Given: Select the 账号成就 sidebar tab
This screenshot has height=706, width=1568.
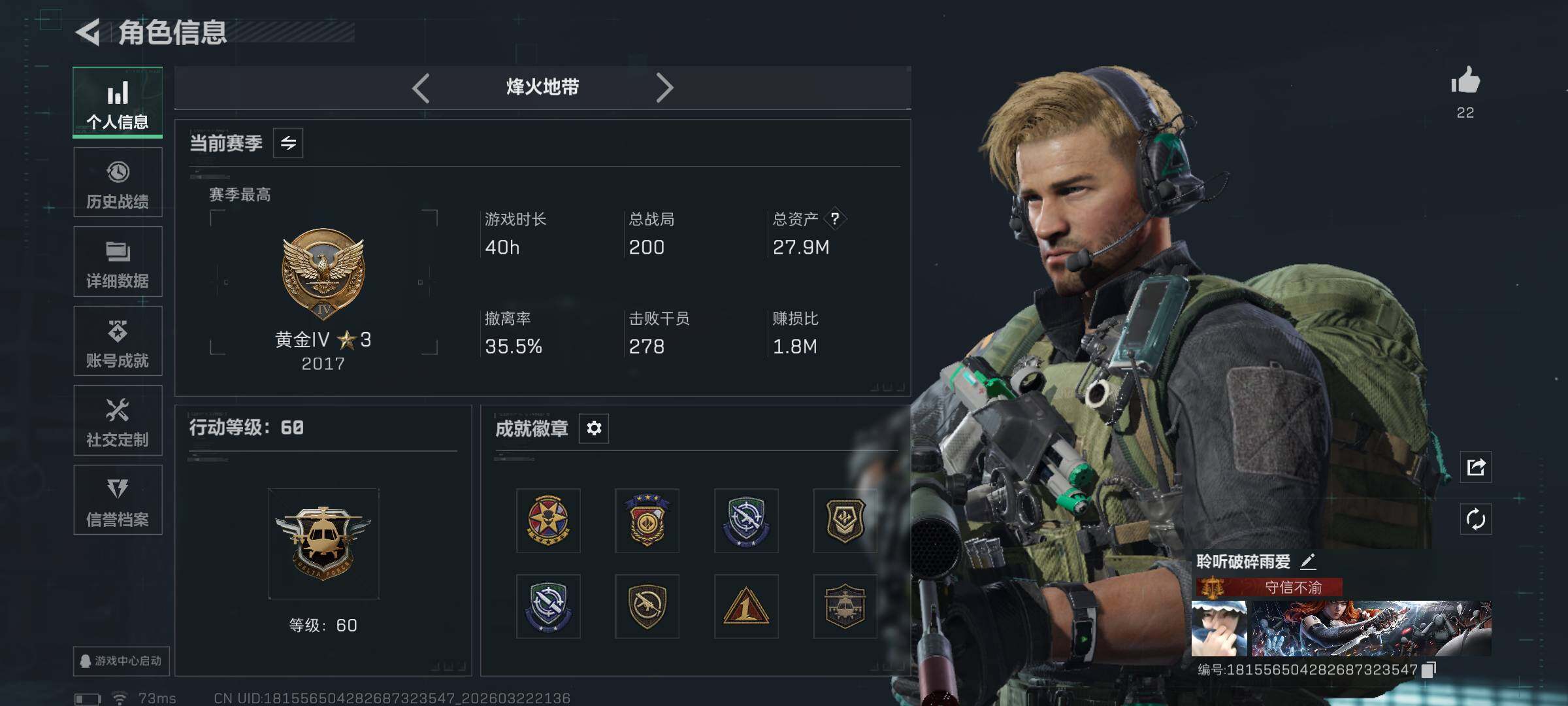Looking at the screenshot, I should (118, 341).
